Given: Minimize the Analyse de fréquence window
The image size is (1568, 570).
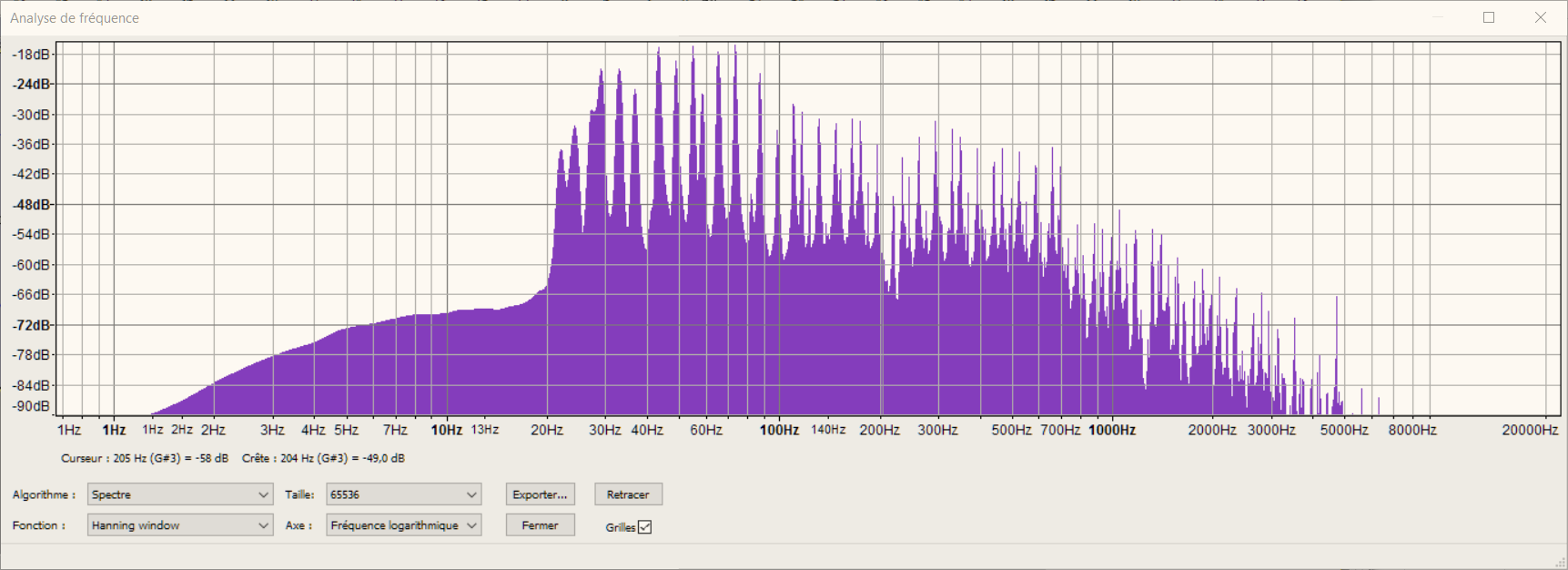Looking at the screenshot, I should [x=1438, y=17].
